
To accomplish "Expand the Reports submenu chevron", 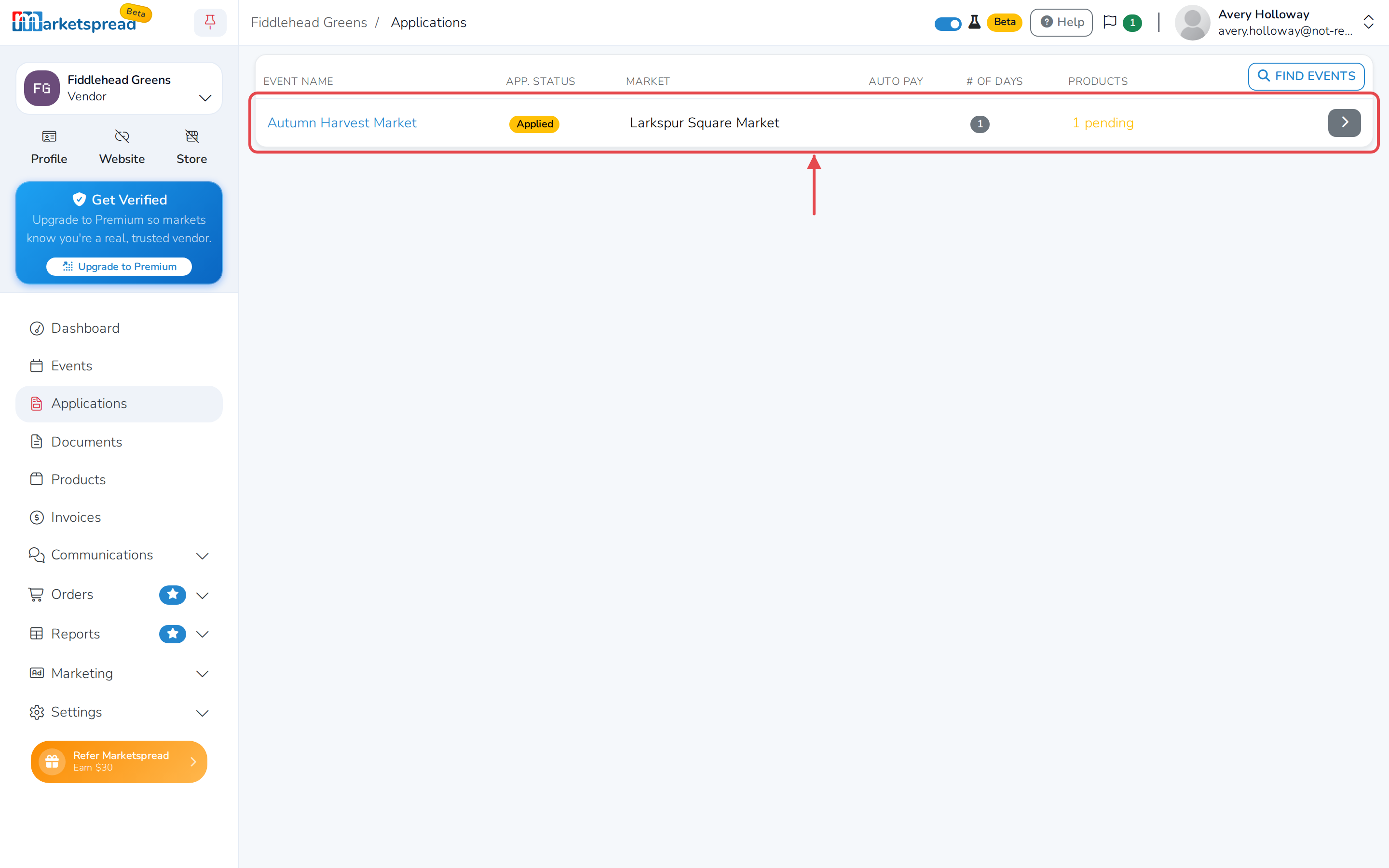I will pyautogui.click(x=202, y=634).
